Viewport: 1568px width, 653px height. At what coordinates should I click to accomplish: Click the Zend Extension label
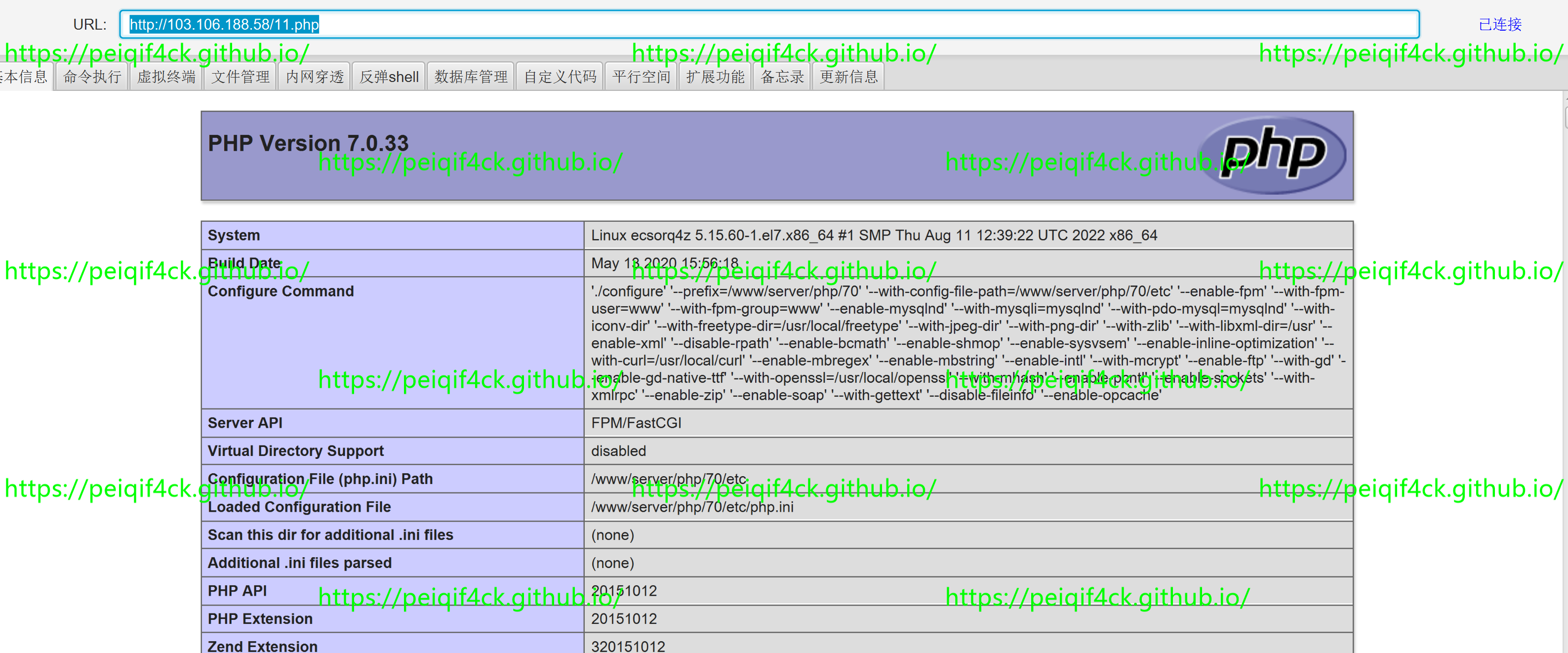pos(262,646)
